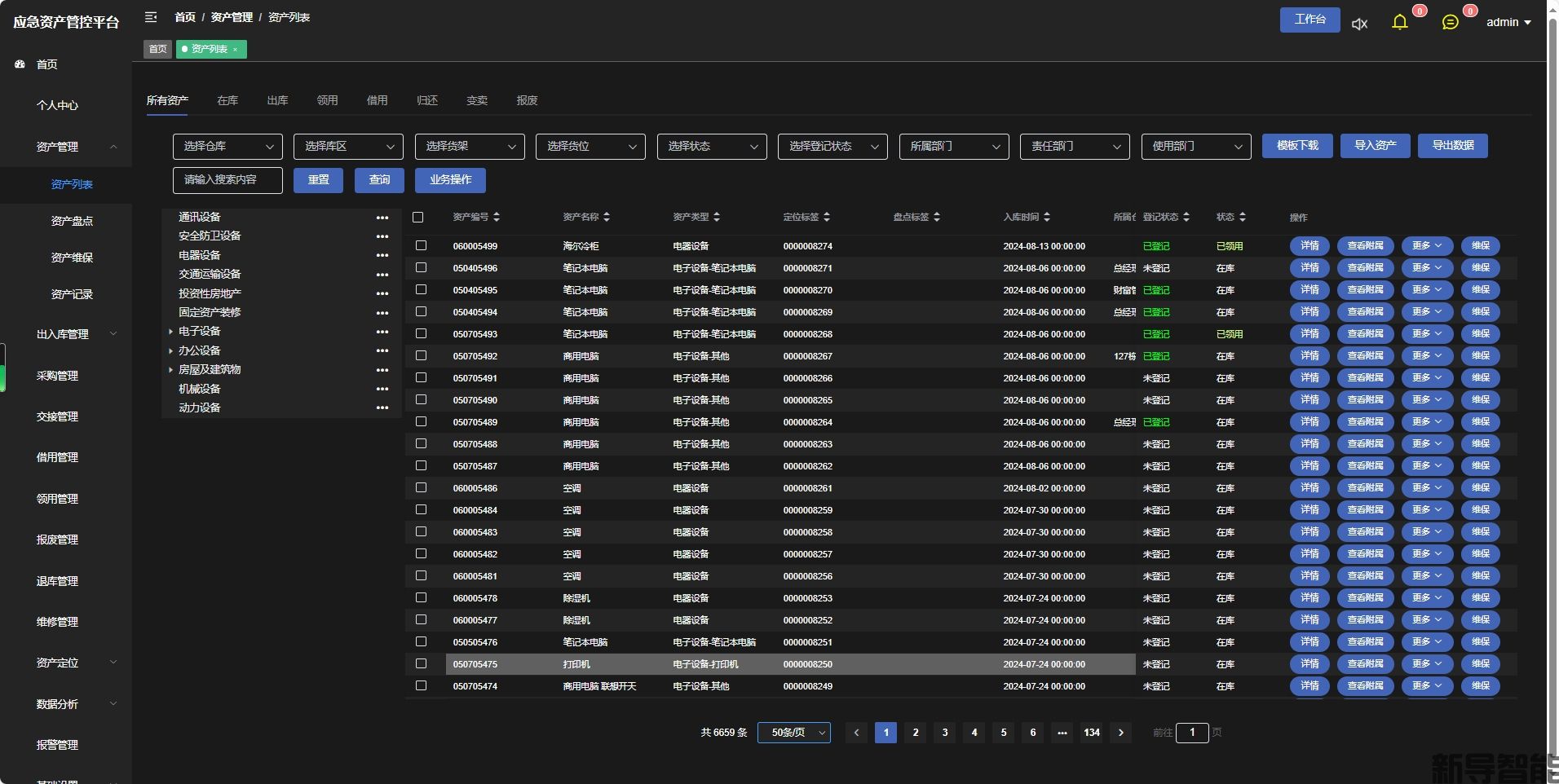Click the more dots beside 电子设备
The image size is (1559, 784).
pyautogui.click(x=382, y=332)
